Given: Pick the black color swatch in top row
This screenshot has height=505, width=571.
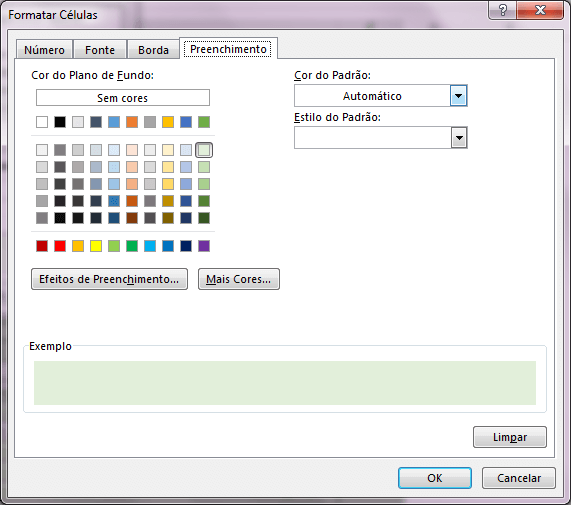Looking at the screenshot, I should tap(60, 122).
